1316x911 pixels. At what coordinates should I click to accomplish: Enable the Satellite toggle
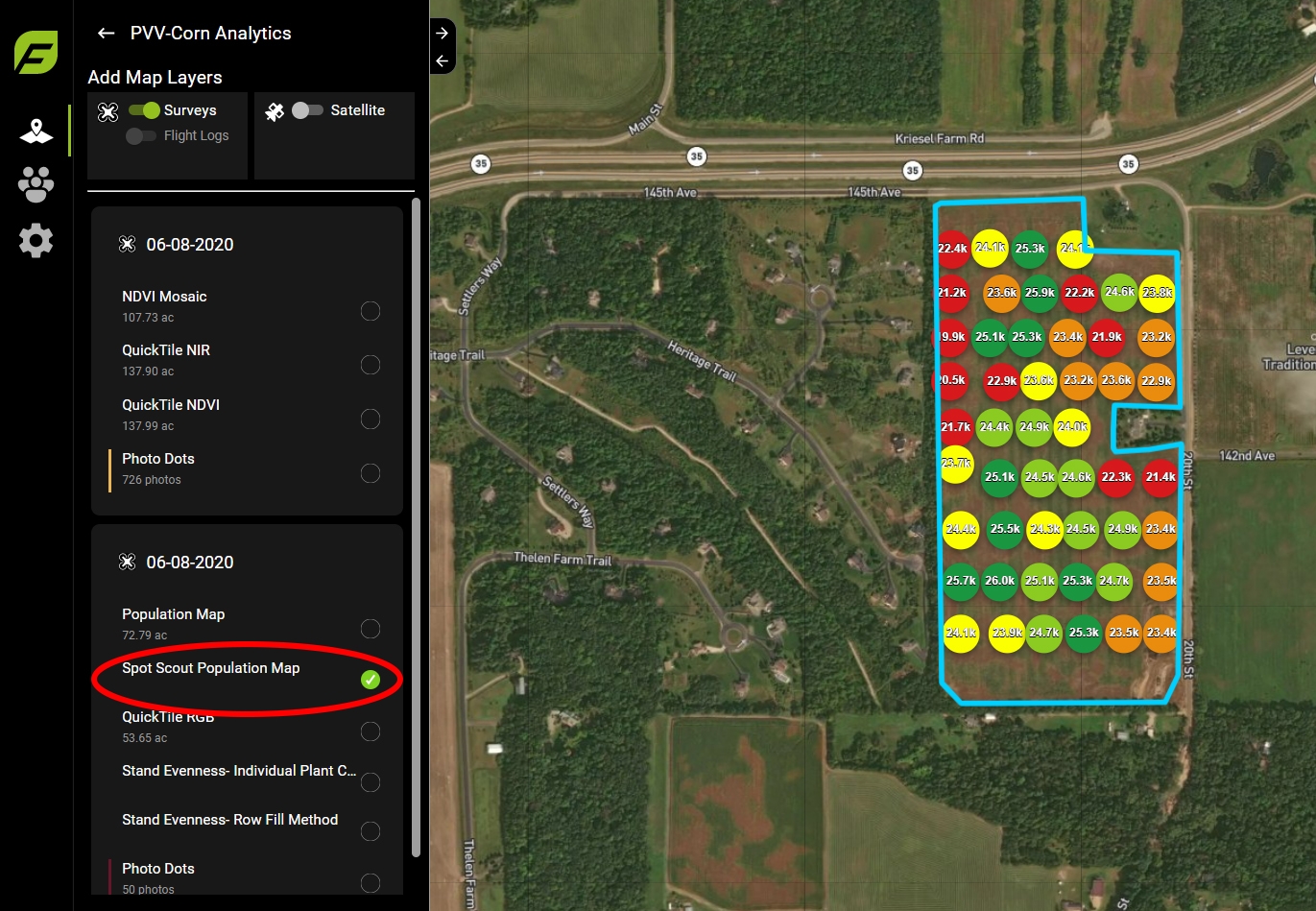tap(307, 110)
